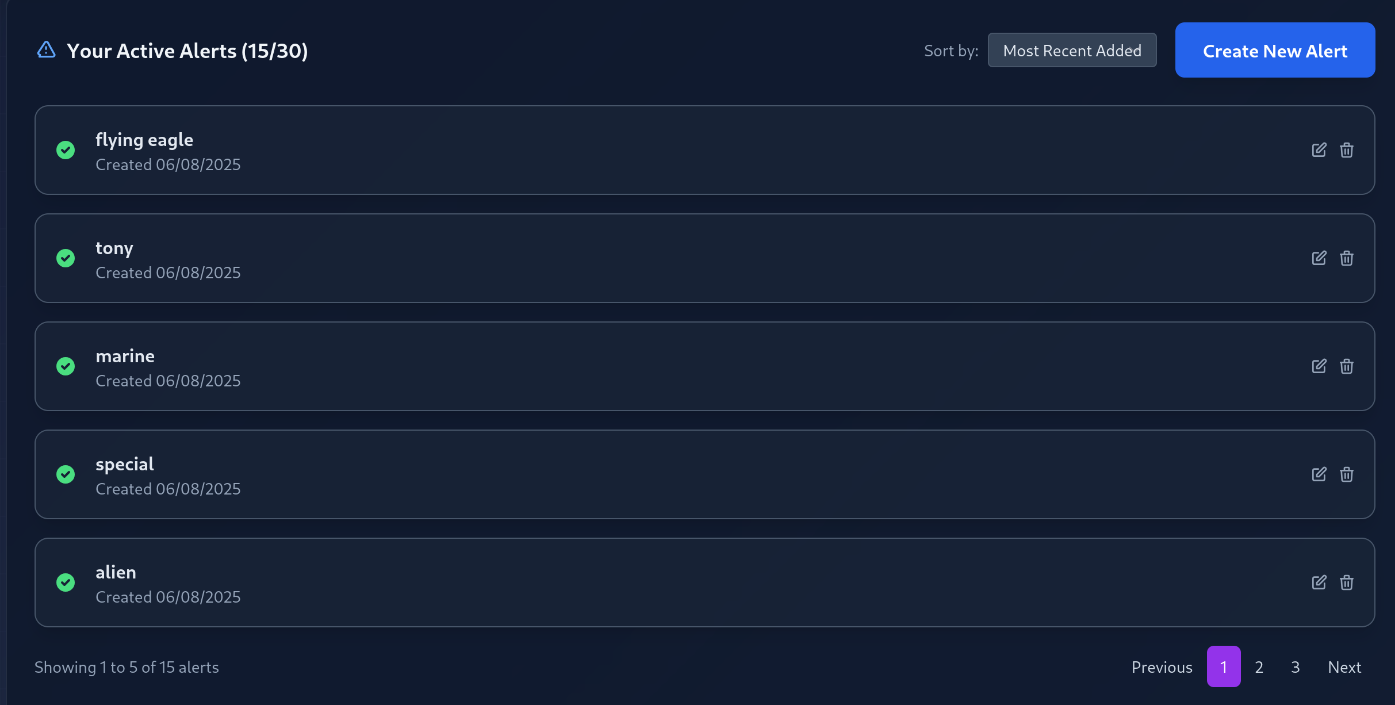Click the Next pagination link
The width and height of the screenshot is (1395, 705).
pyautogui.click(x=1344, y=667)
